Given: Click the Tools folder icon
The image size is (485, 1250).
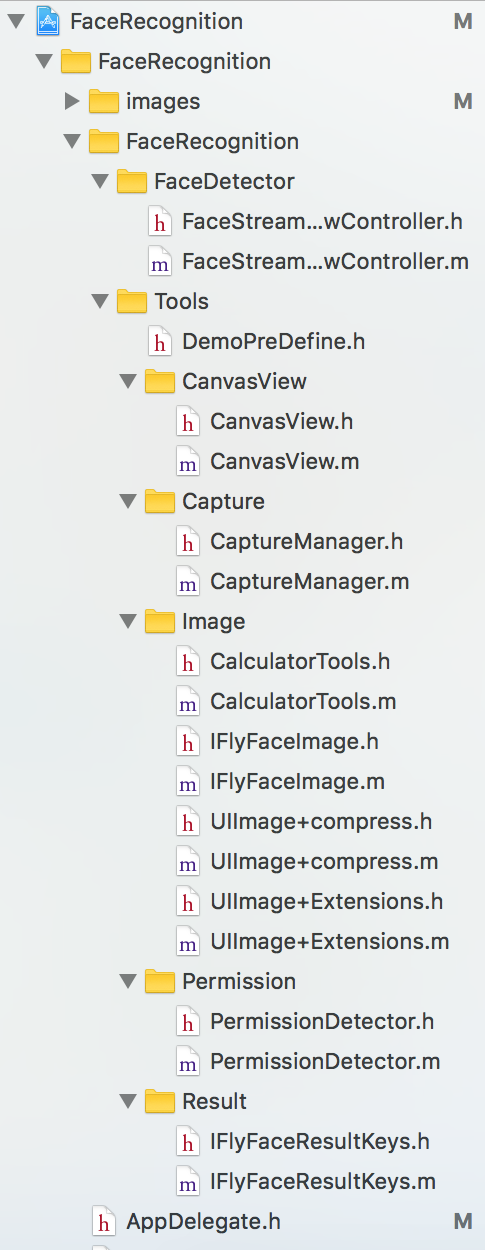Looking at the screenshot, I should click(132, 301).
